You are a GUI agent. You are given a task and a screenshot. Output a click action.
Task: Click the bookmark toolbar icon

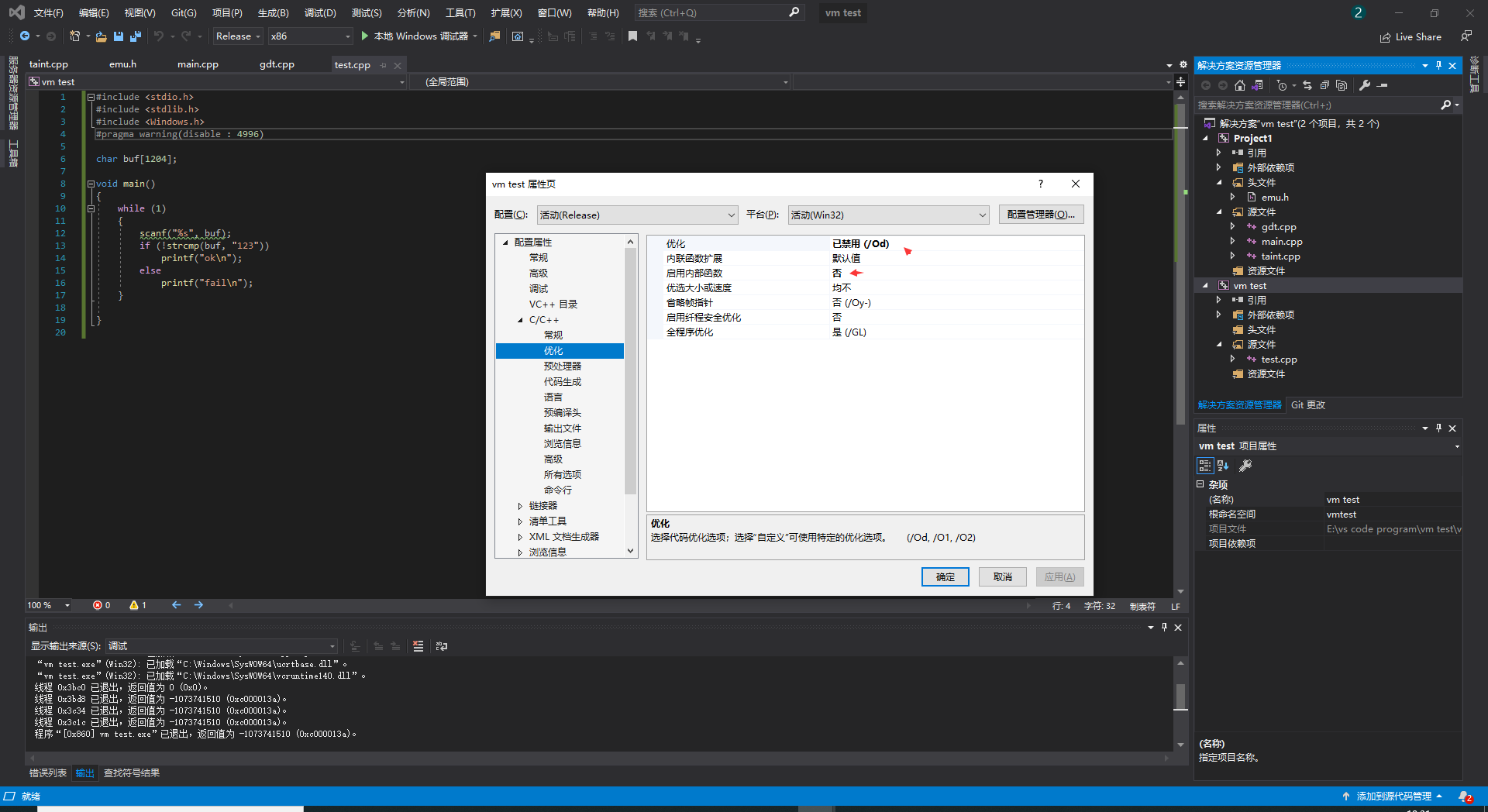click(632, 36)
